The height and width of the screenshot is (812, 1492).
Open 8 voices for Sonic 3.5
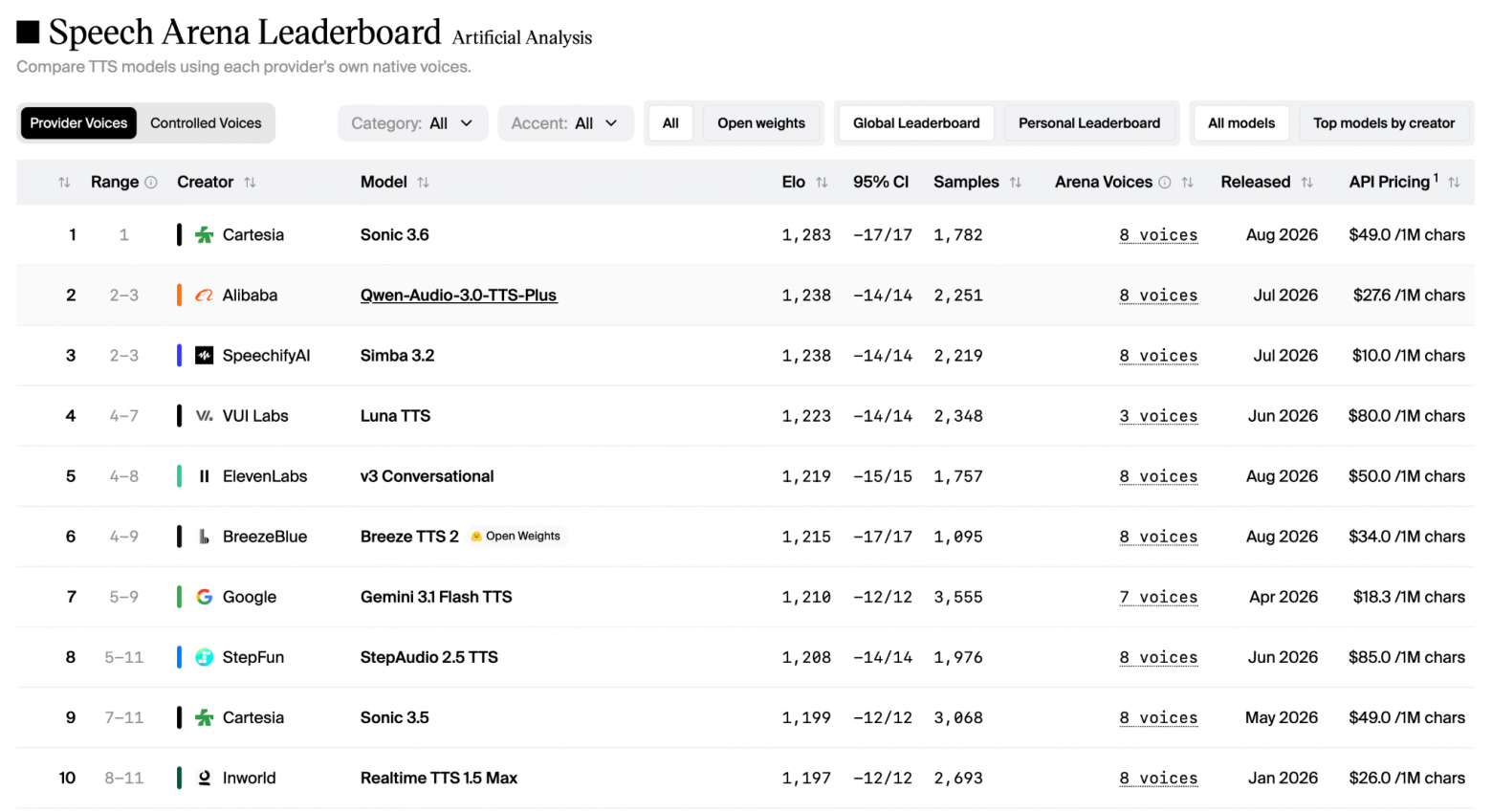point(1158,717)
